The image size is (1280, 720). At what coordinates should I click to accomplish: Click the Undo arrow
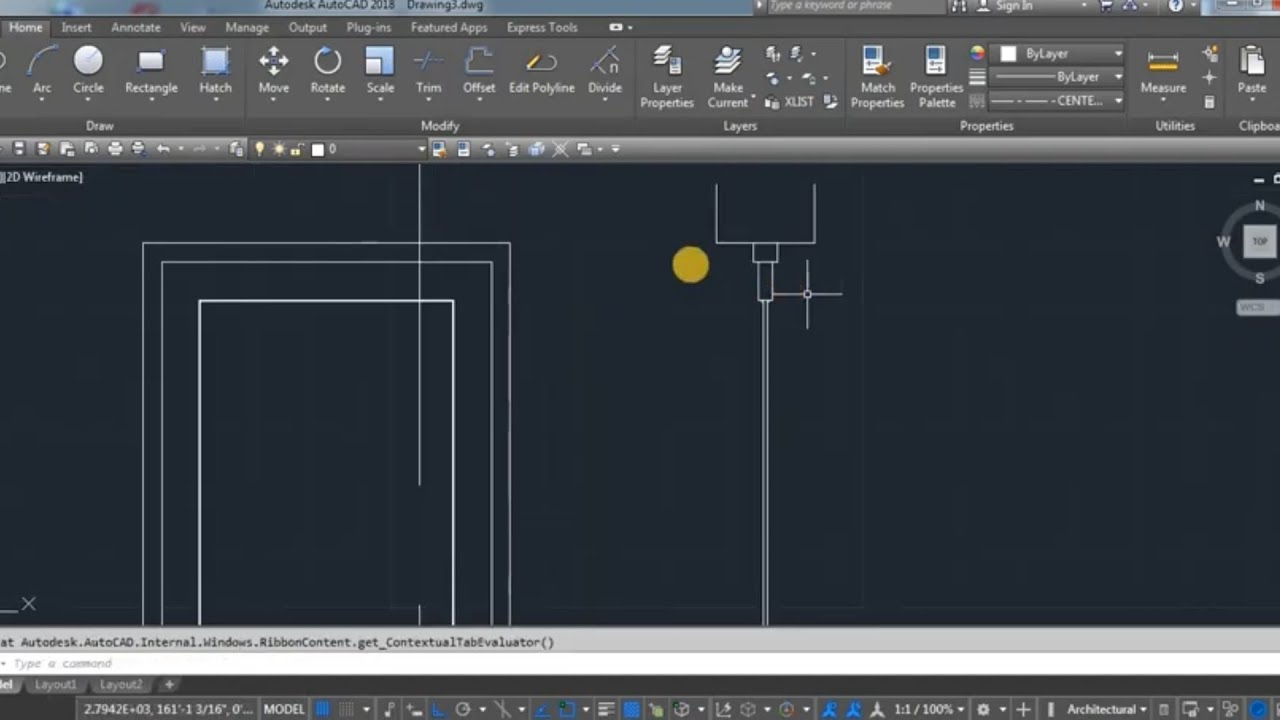tap(163, 149)
